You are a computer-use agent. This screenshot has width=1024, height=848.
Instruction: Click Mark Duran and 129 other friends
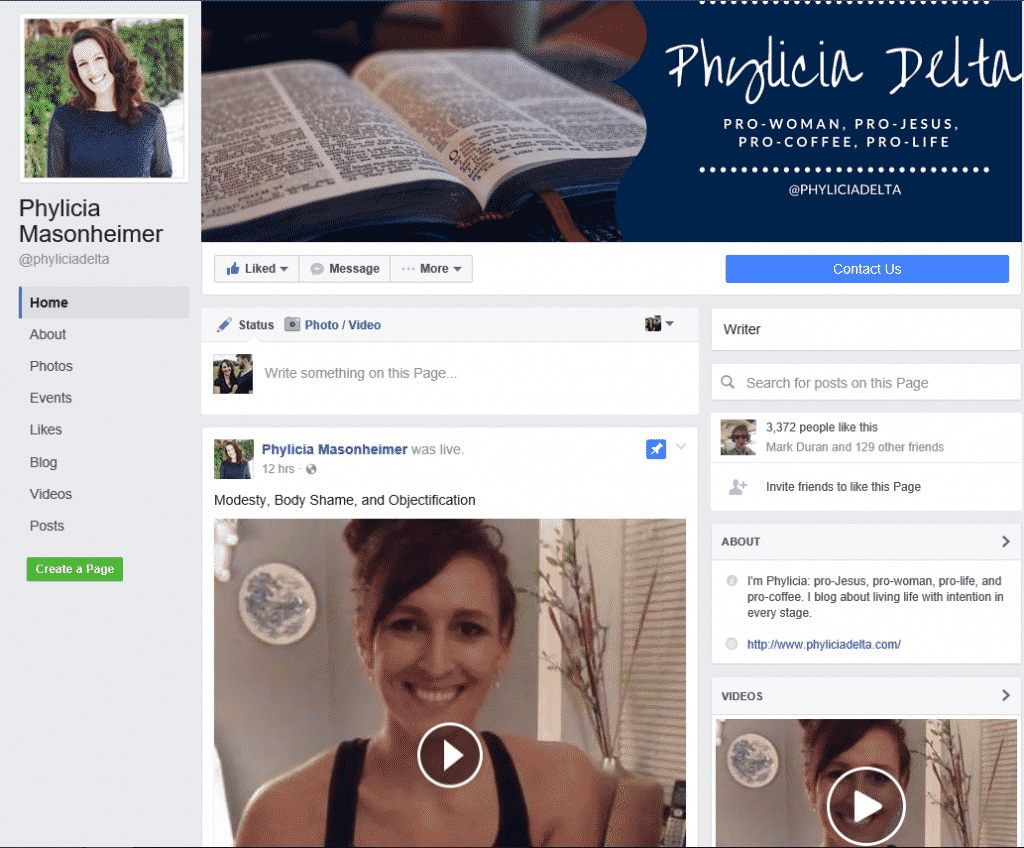(854, 447)
